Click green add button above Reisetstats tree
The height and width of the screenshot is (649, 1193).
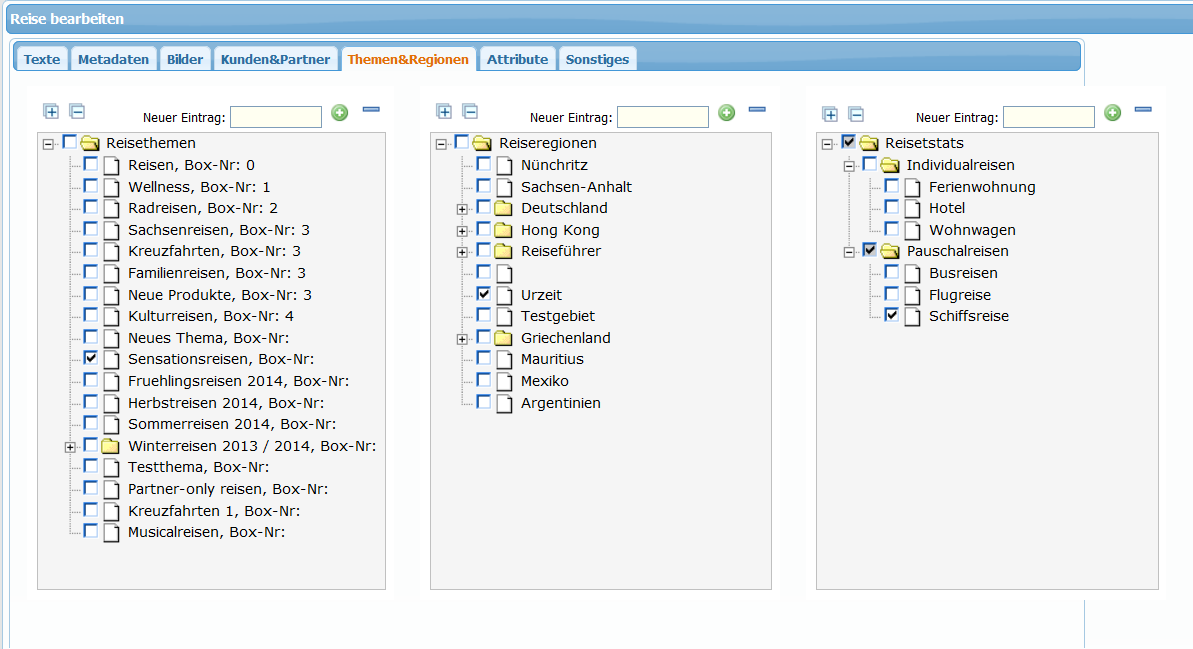1113,113
